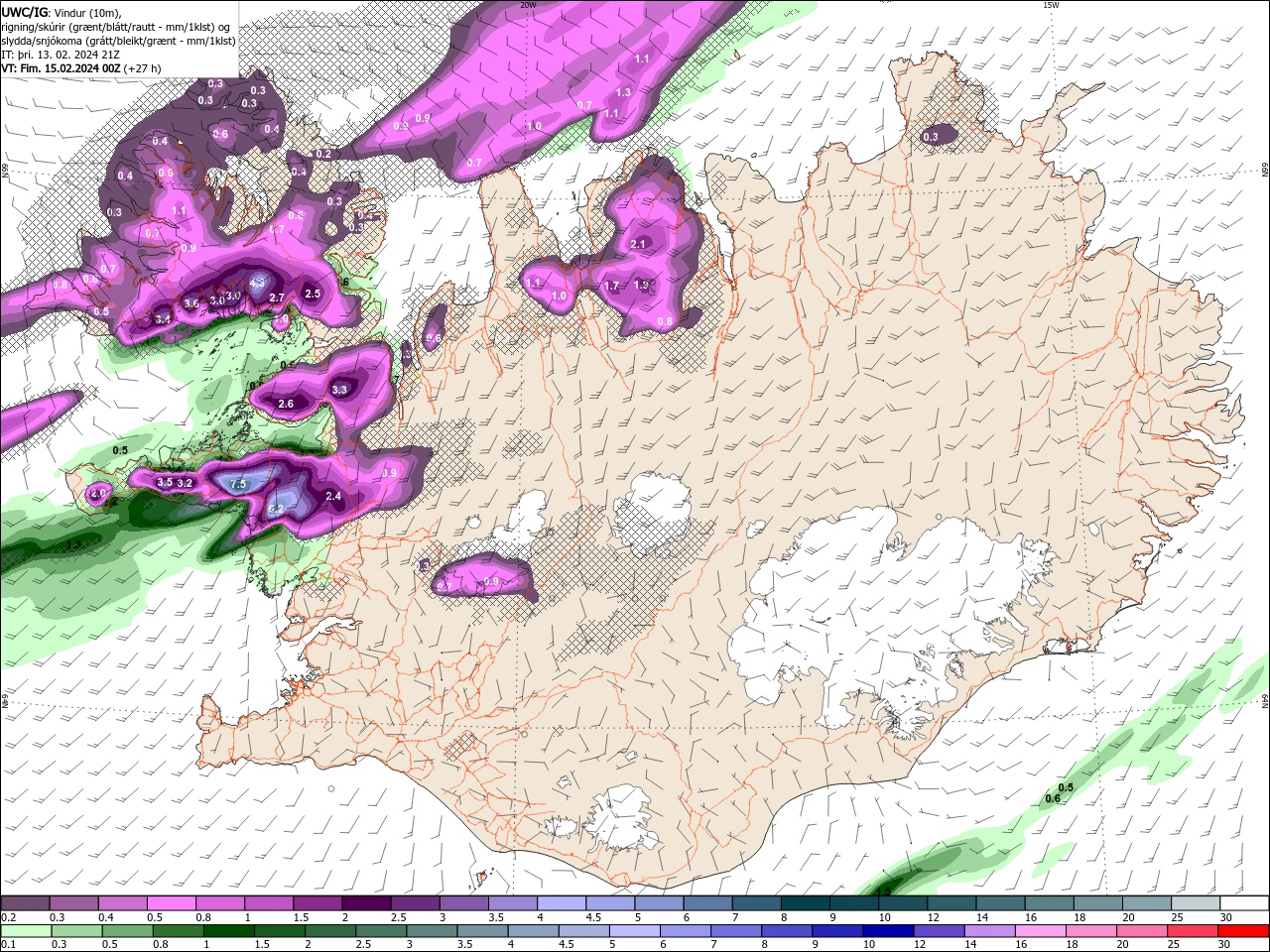The image size is (1270, 952).
Task: Pick the 0.5–0.8 bright pink snow legend swatch
Action: [x=172, y=903]
